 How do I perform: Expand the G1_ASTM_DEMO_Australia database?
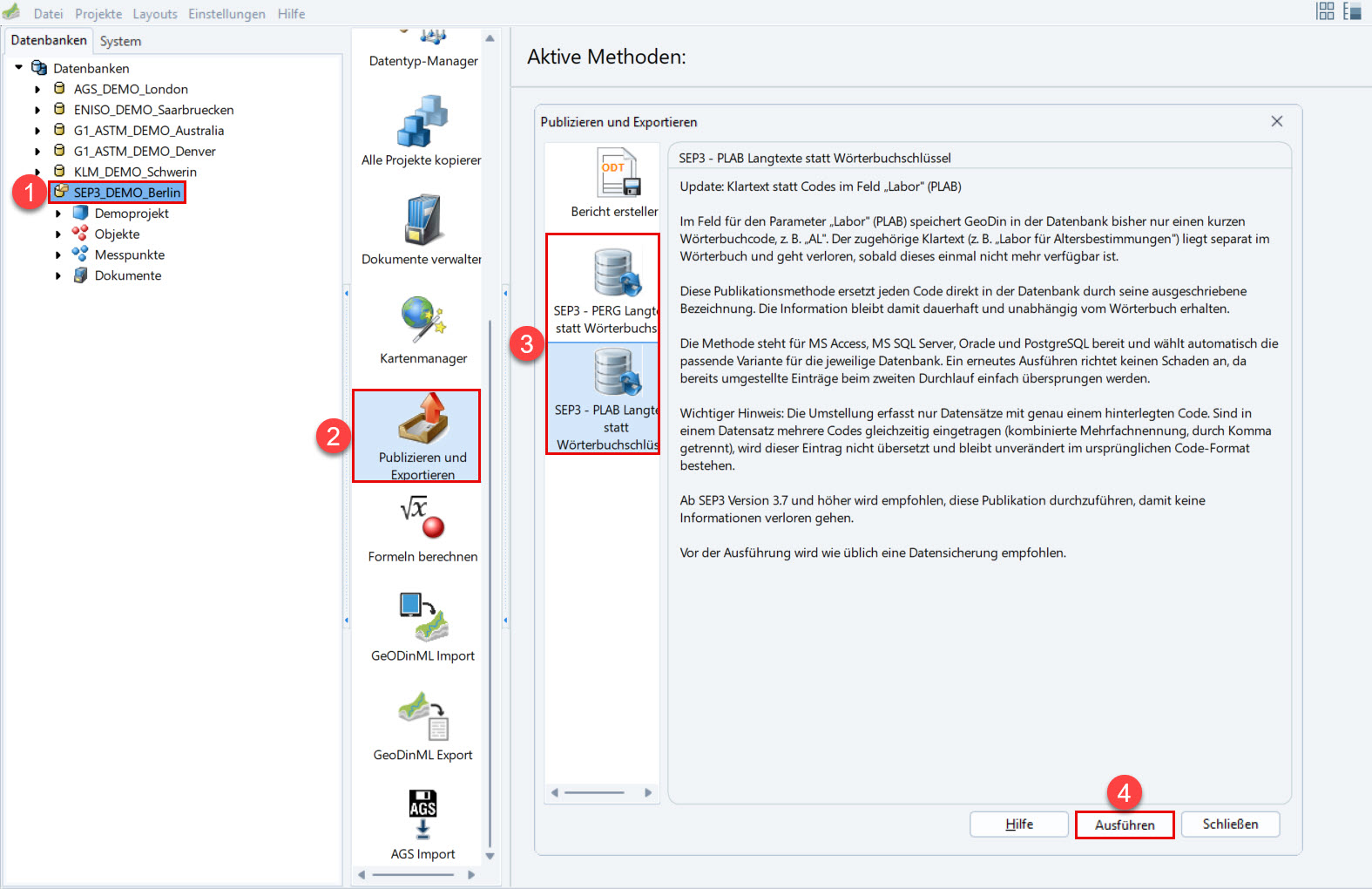pos(37,131)
